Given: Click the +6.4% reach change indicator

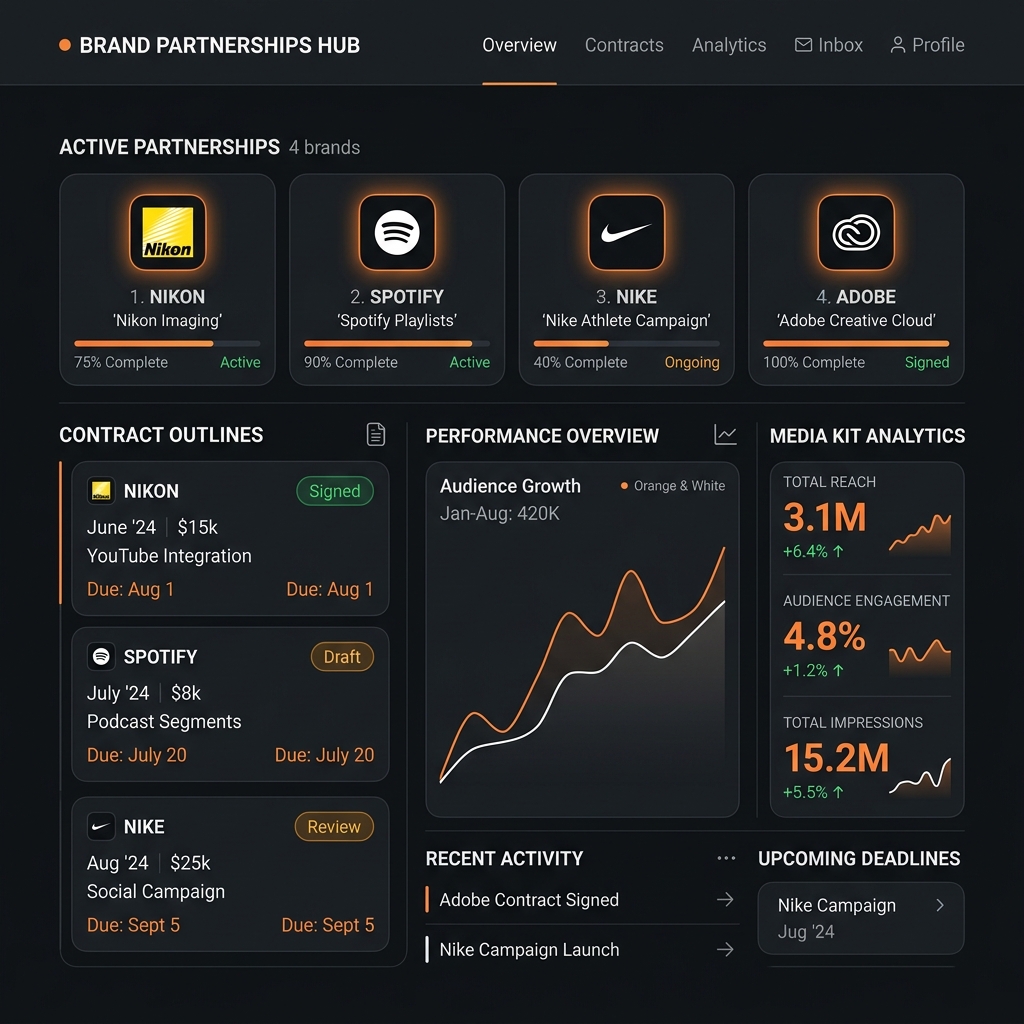Looking at the screenshot, I should tap(813, 551).
